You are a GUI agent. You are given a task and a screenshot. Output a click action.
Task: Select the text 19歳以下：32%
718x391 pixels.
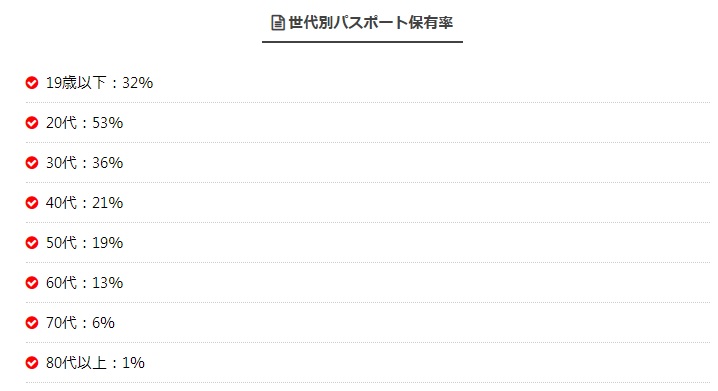pos(99,83)
